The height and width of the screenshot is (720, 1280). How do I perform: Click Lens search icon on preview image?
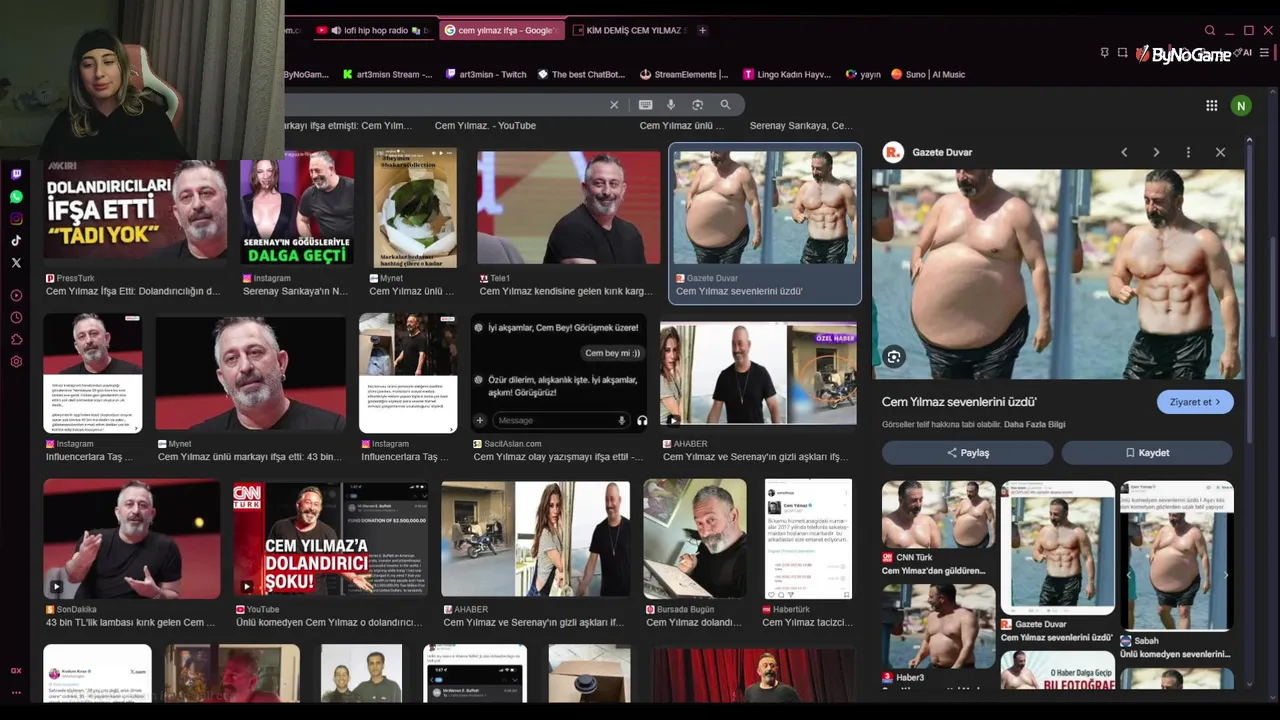click(894, 356)
